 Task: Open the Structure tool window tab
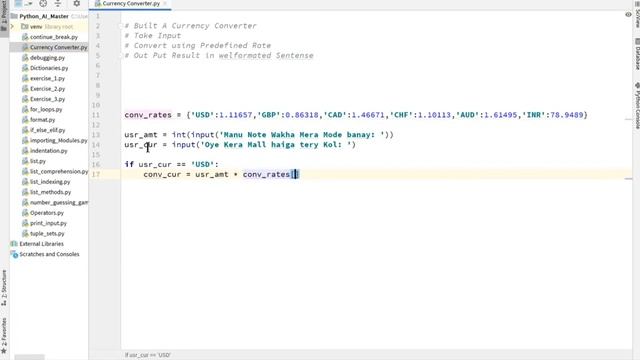pos(4,288)
